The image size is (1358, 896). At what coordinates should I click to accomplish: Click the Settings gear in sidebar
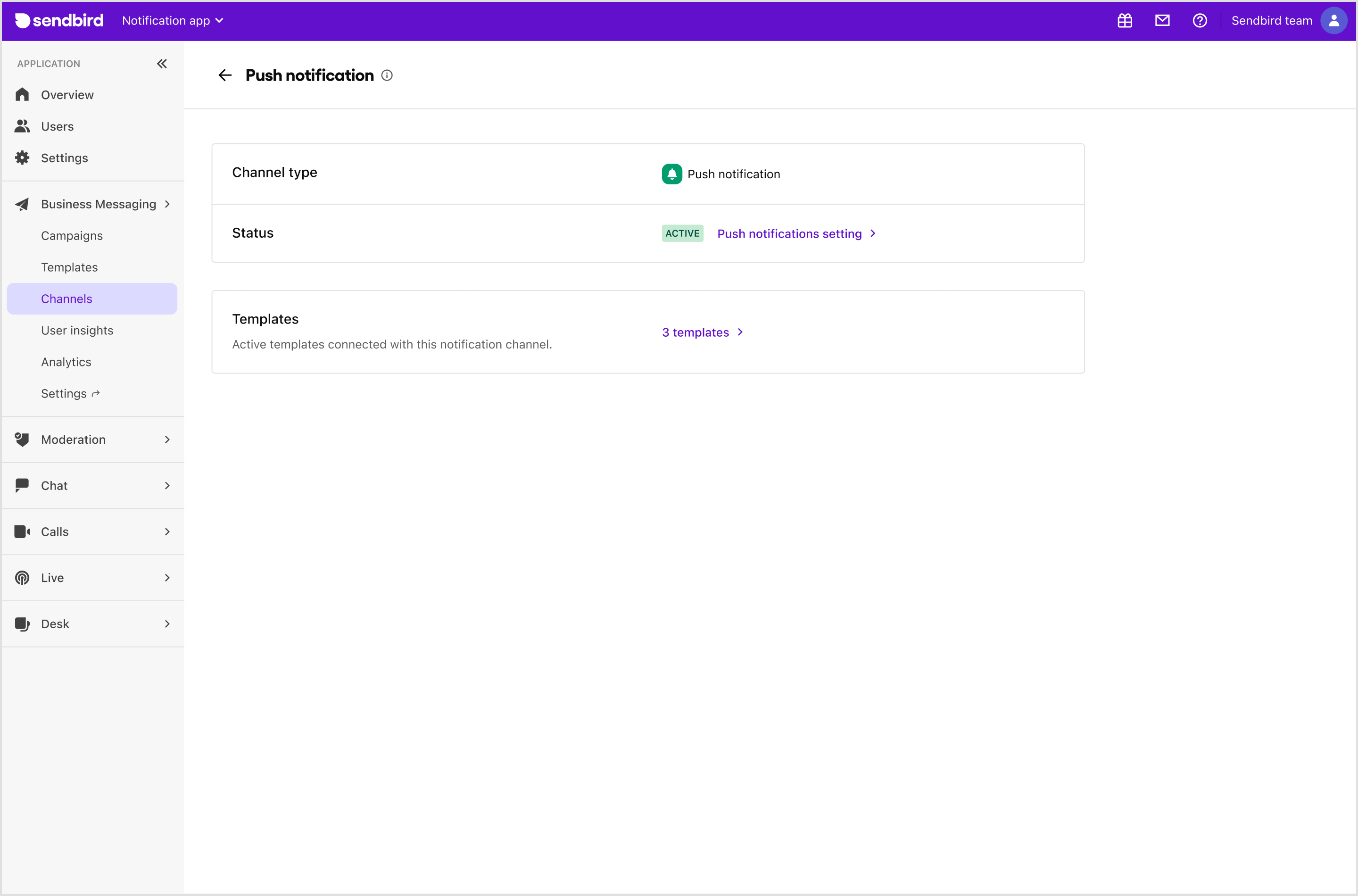pyautogui.click(x=22, y=158)
